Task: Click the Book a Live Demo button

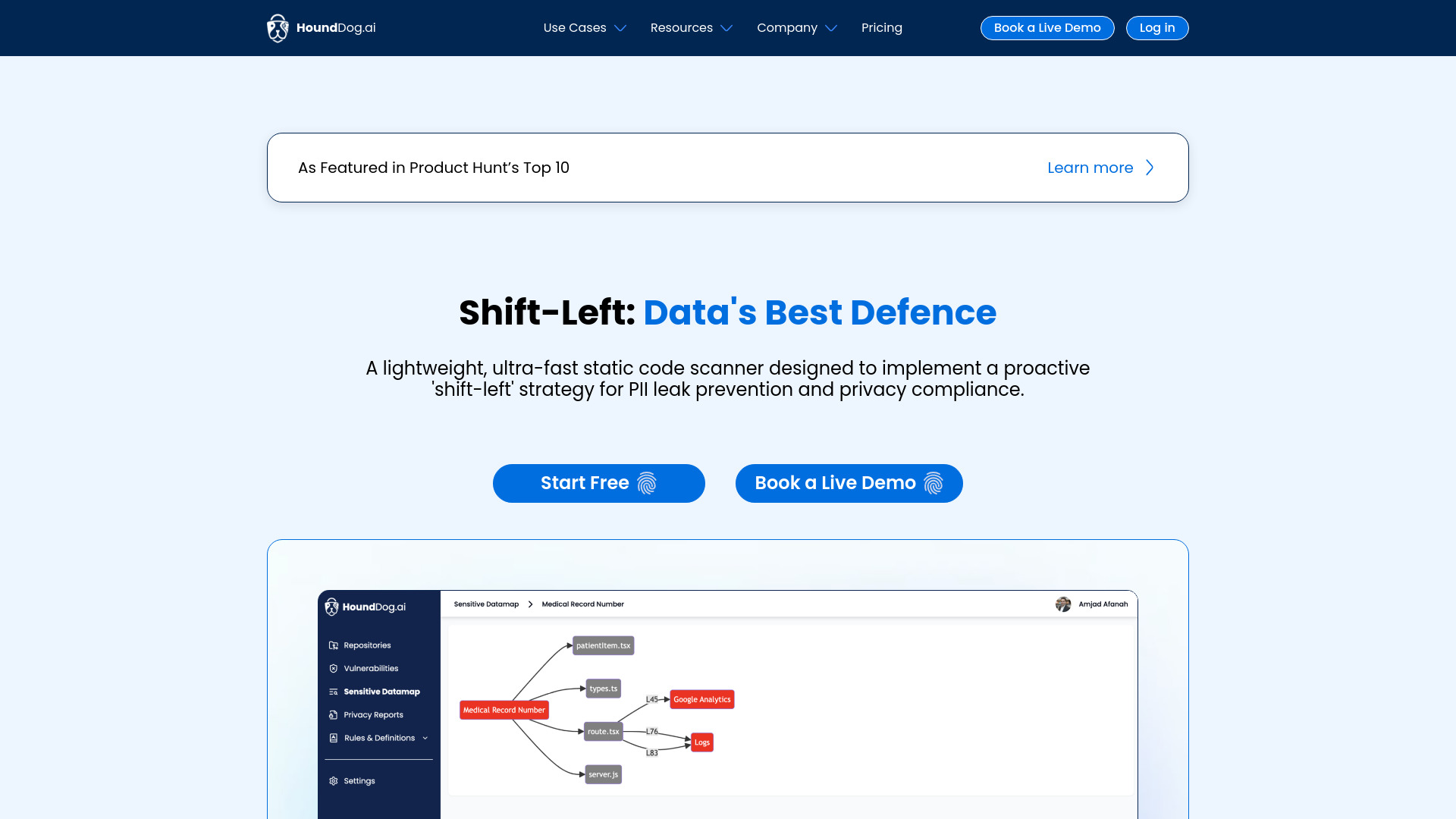Action: [x=848, y=483]
